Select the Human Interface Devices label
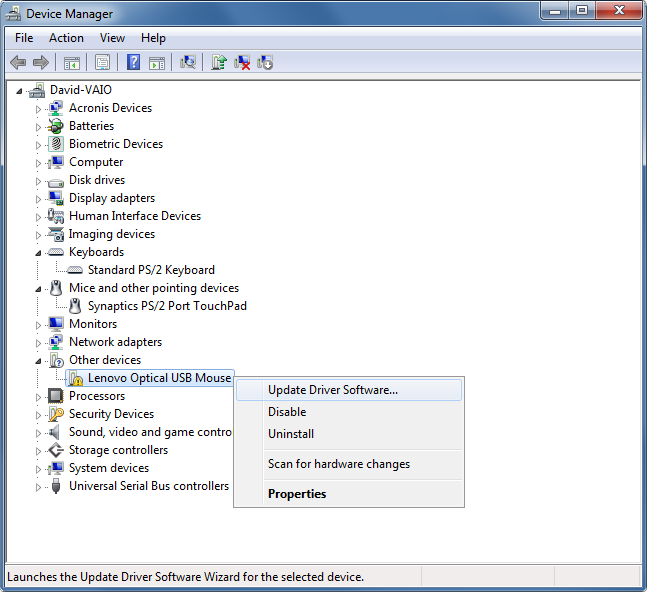The width and height of the screenshot is (647, 592). click(x=135, y=216)
